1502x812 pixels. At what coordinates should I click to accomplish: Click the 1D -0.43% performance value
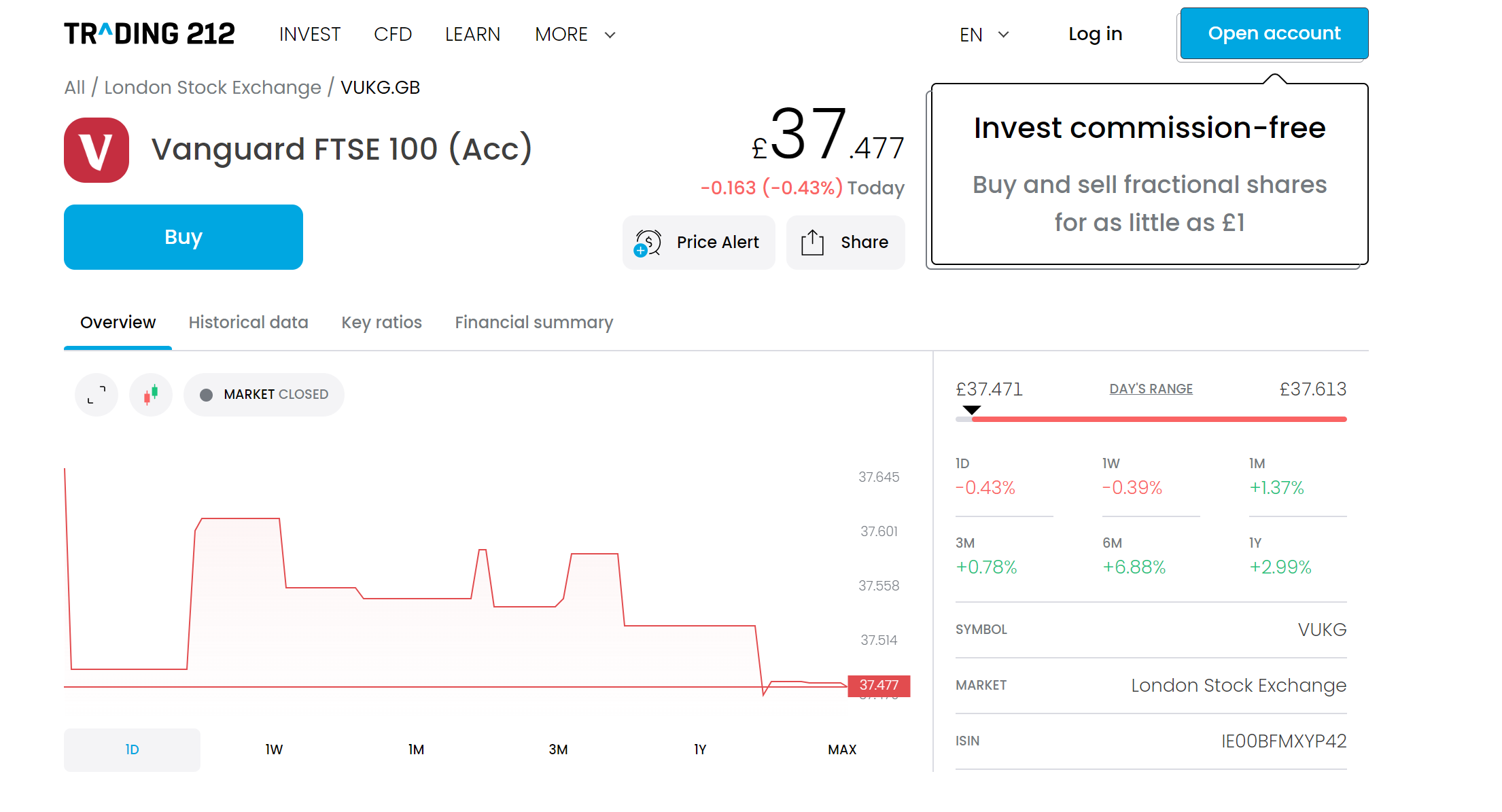coord(985,488)
